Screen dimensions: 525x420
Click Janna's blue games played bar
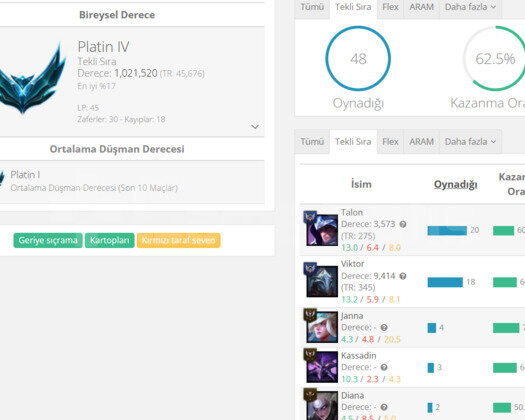coord(432,328)
